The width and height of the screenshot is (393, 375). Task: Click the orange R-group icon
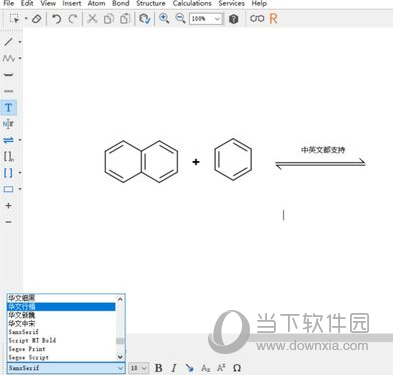(x=273, y=19)
